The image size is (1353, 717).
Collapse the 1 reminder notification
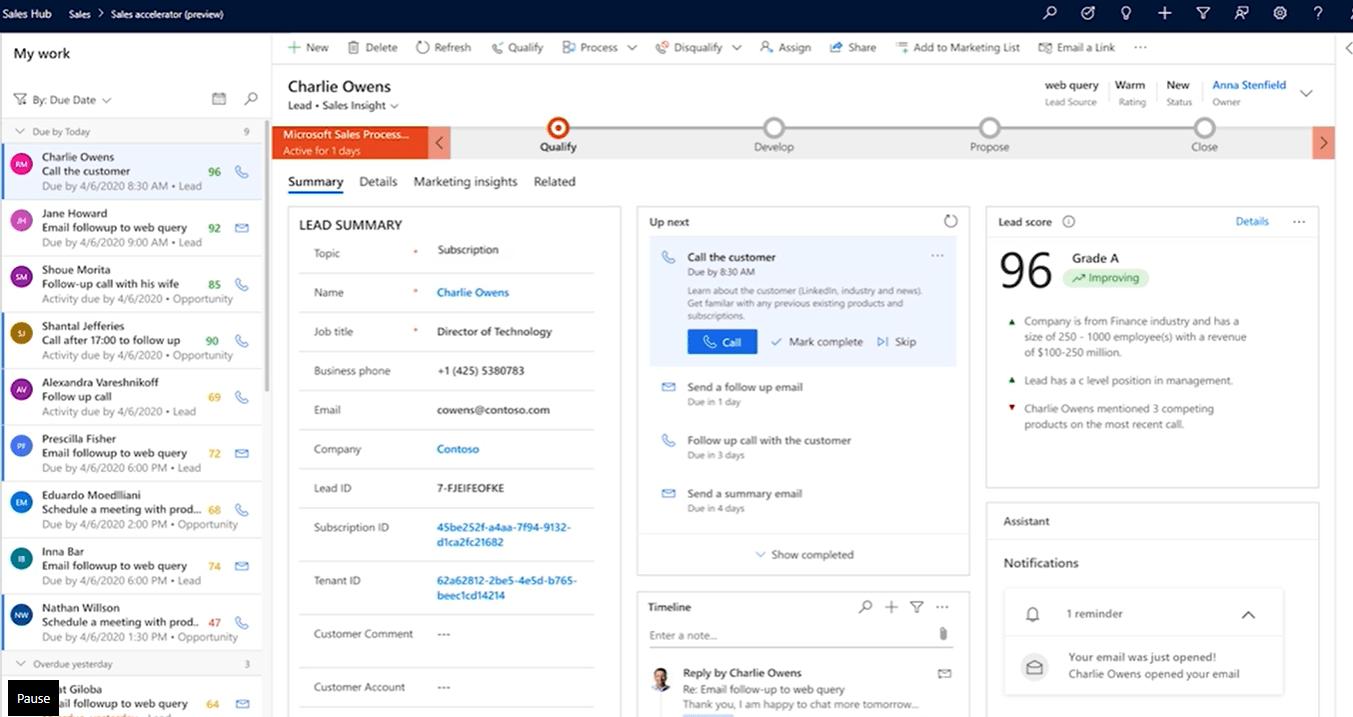coord(1248,615)
